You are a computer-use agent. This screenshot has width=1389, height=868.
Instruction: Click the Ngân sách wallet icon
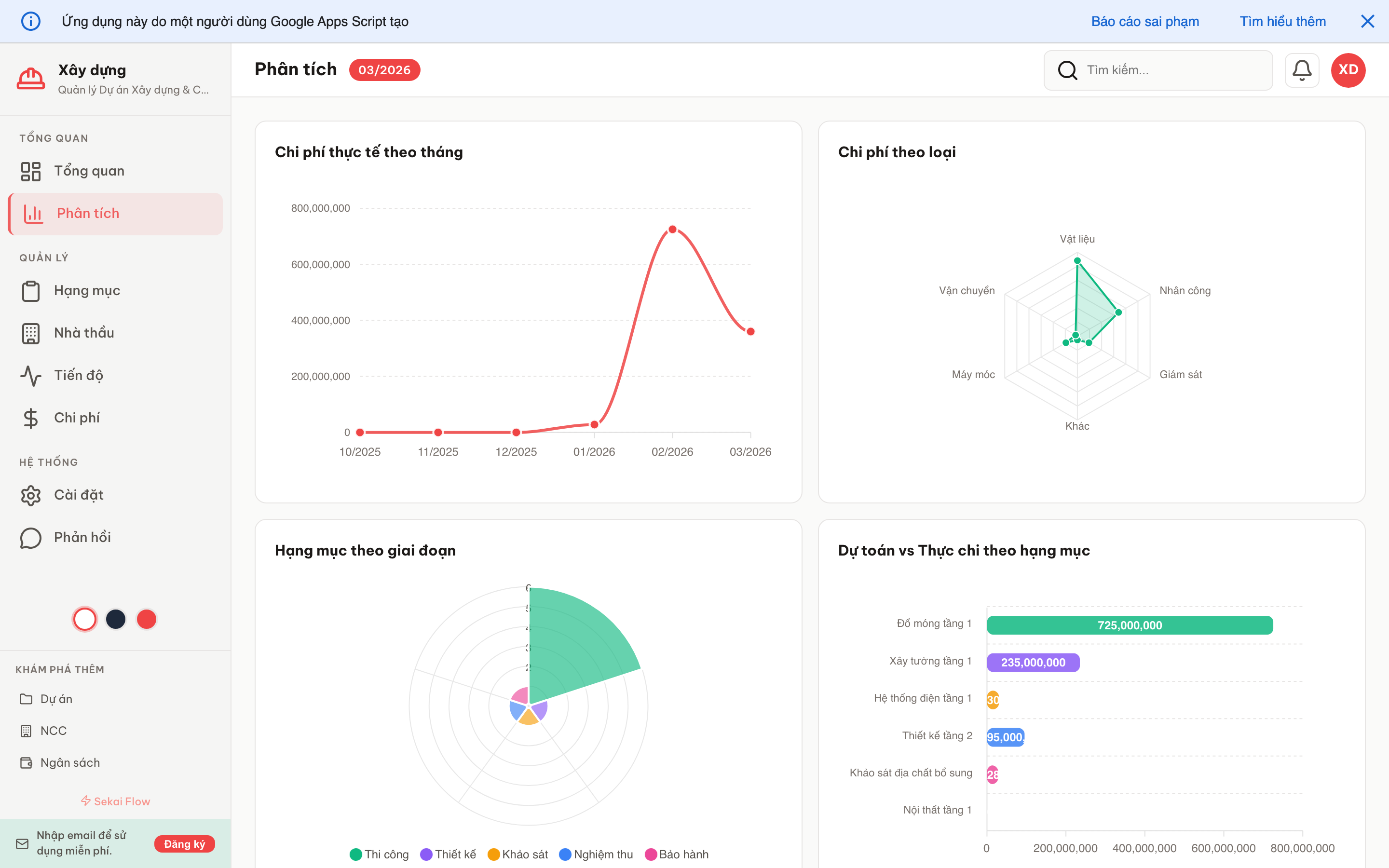[x=26, y=762]
